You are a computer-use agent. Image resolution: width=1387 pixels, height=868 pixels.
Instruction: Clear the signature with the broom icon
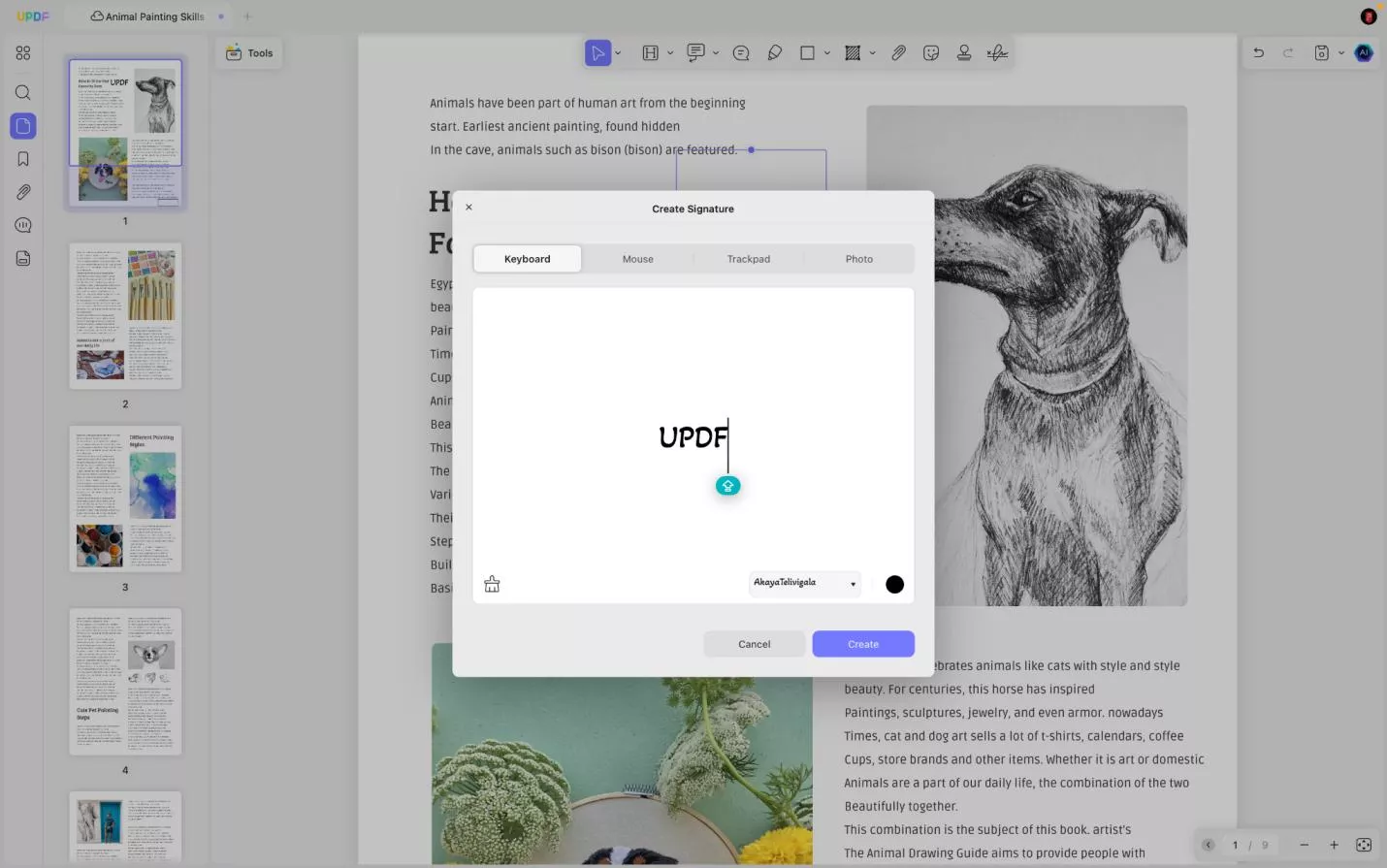[493, 584]
